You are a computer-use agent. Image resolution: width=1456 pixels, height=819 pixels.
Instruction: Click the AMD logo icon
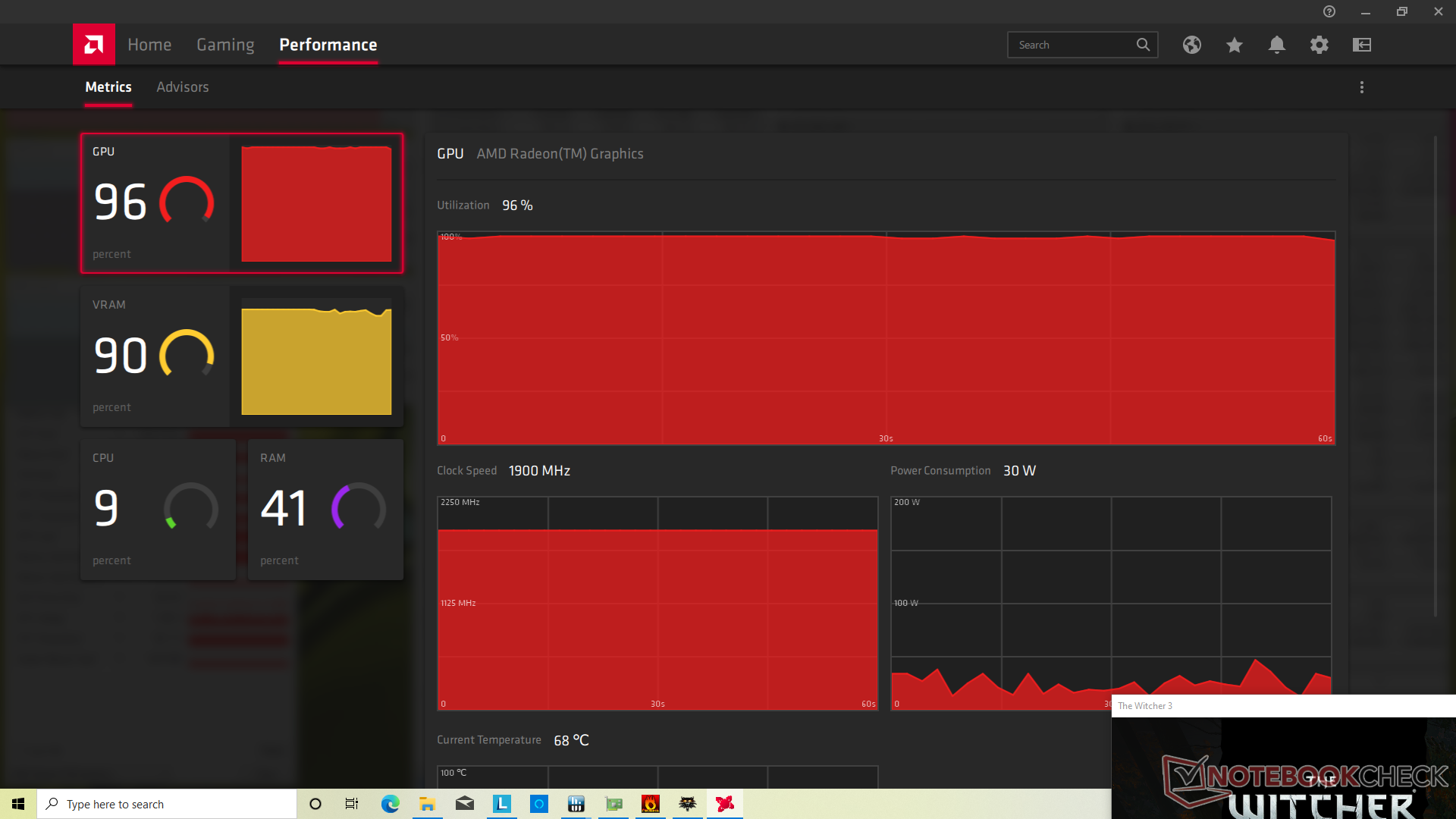pyautogui.click(x=93, y=45)
